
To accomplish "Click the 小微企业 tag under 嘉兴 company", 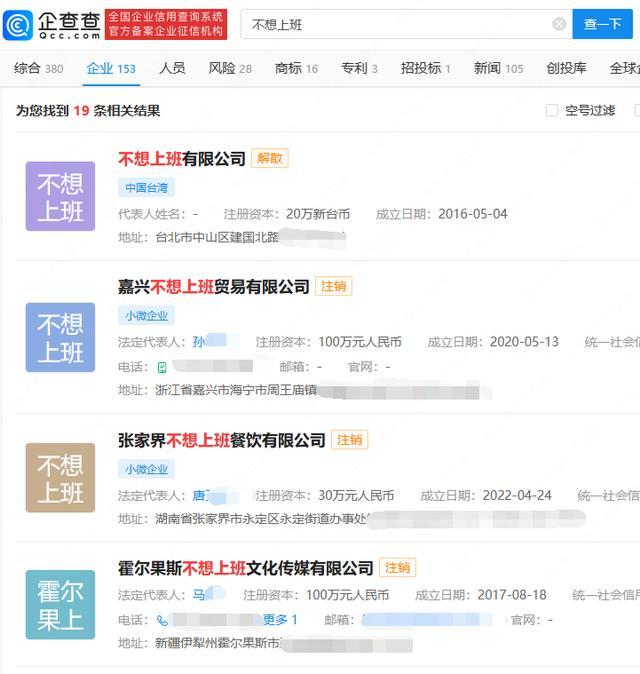I will [x=147, y=316].
